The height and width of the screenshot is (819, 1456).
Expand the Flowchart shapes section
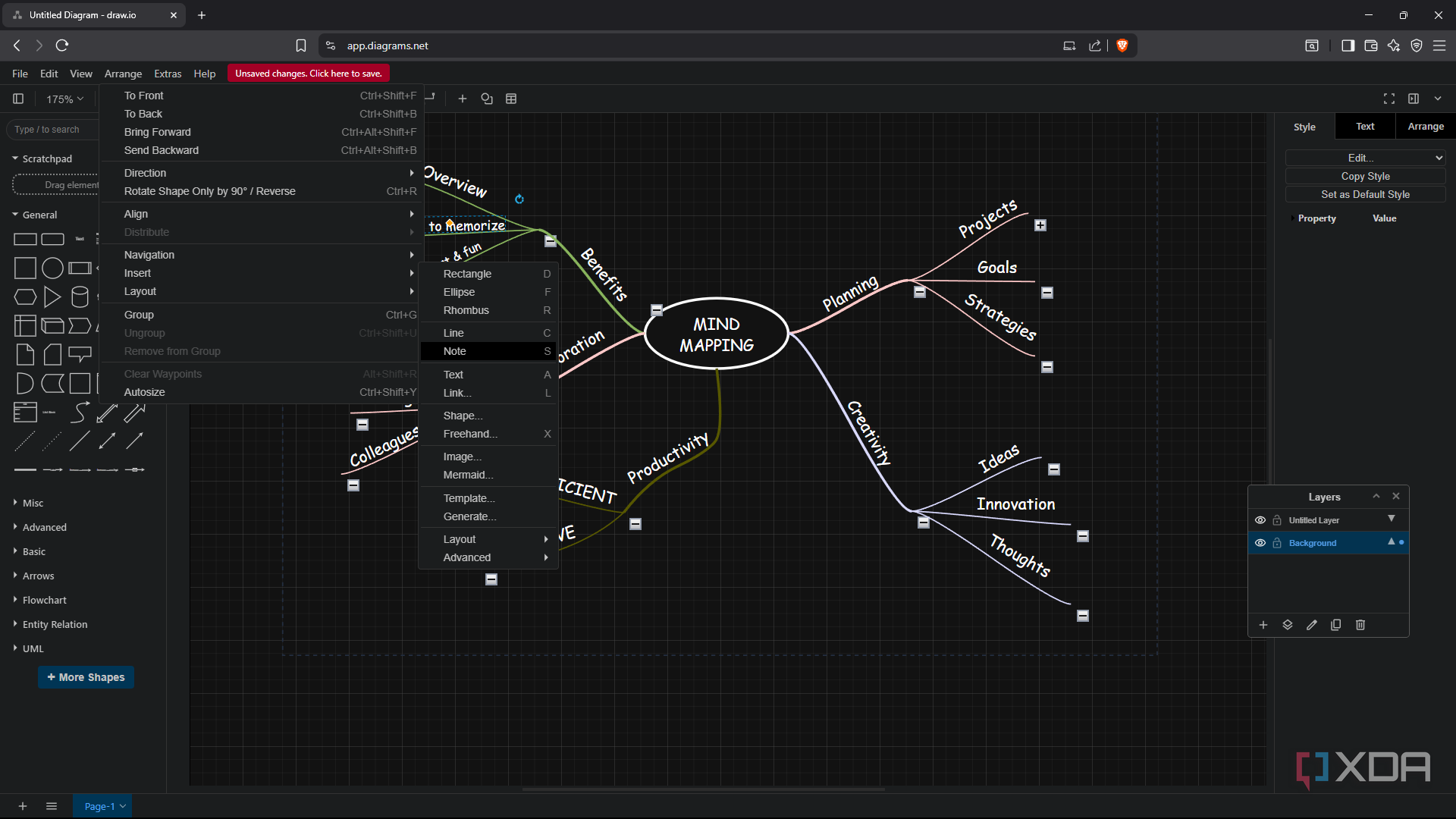(x=44, y=600)
